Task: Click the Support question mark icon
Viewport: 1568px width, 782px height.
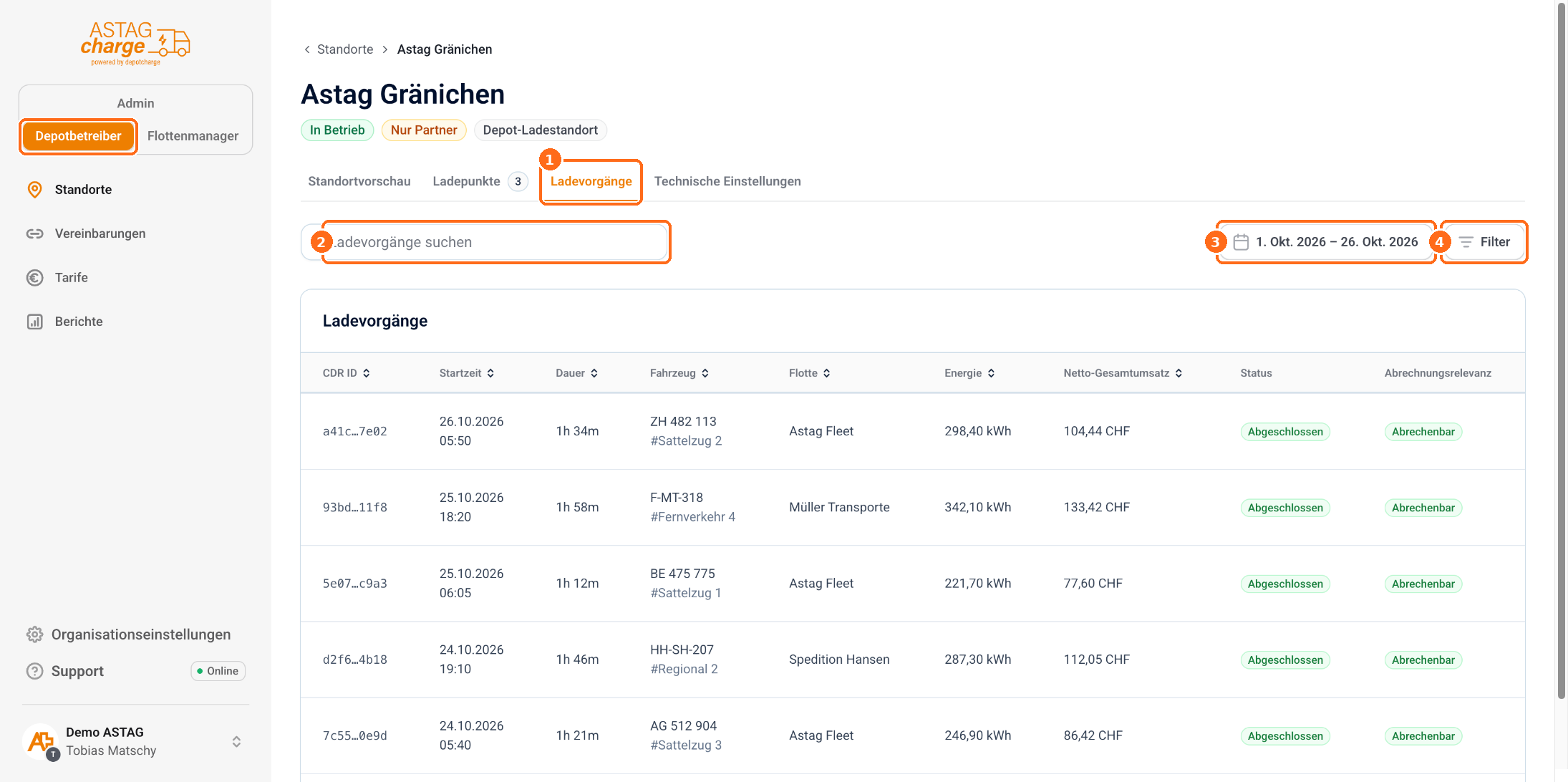Action: (34, 671)
